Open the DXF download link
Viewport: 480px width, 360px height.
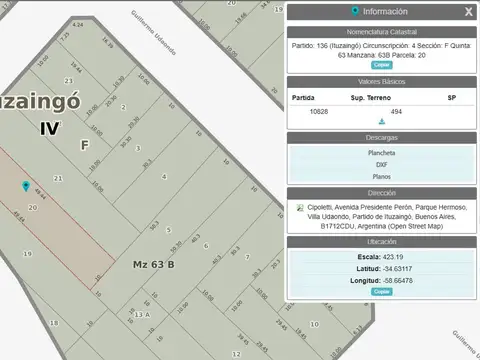382,165
